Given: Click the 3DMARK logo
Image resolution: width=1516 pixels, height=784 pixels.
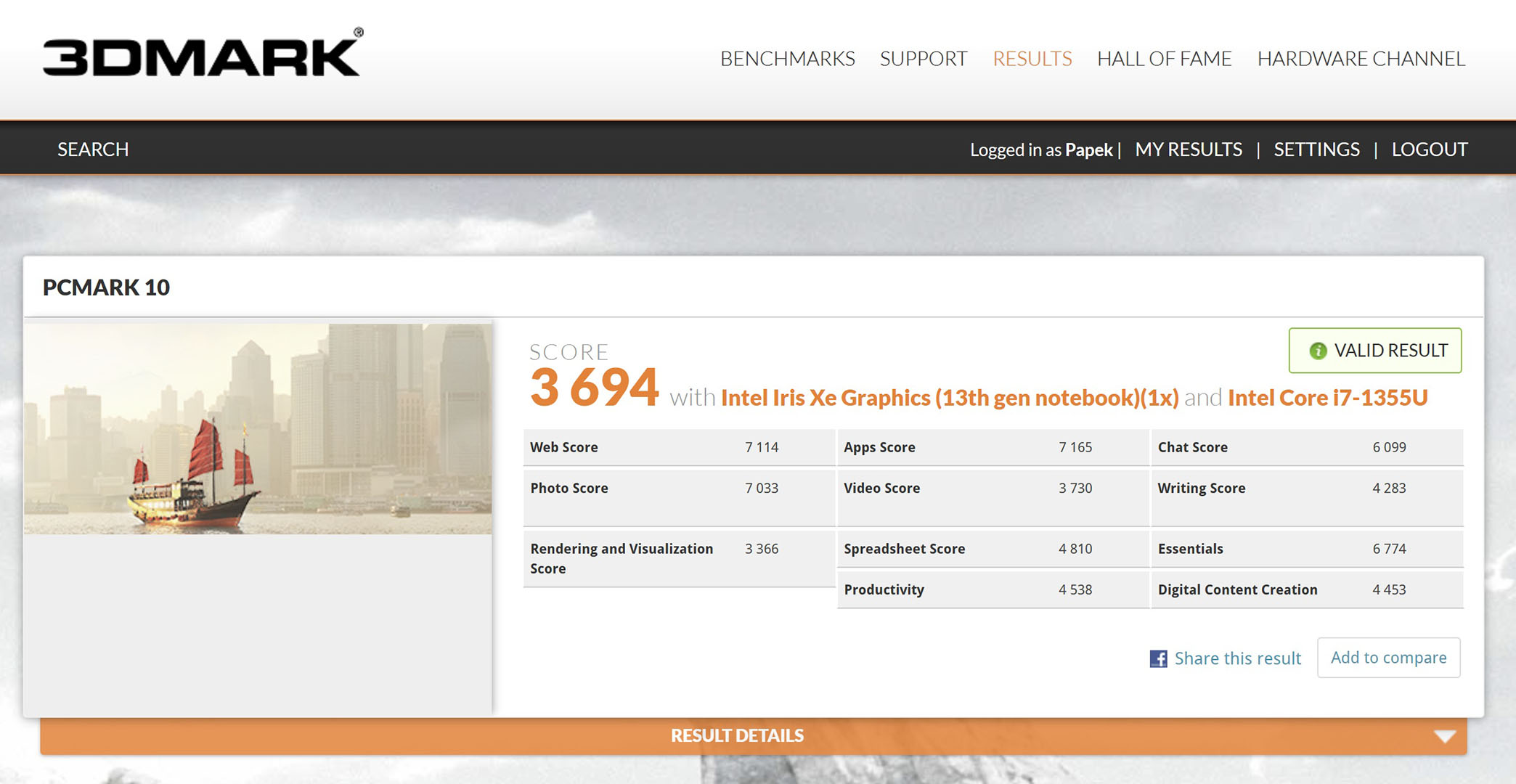Looking at the screenshot, I should 203,52.
